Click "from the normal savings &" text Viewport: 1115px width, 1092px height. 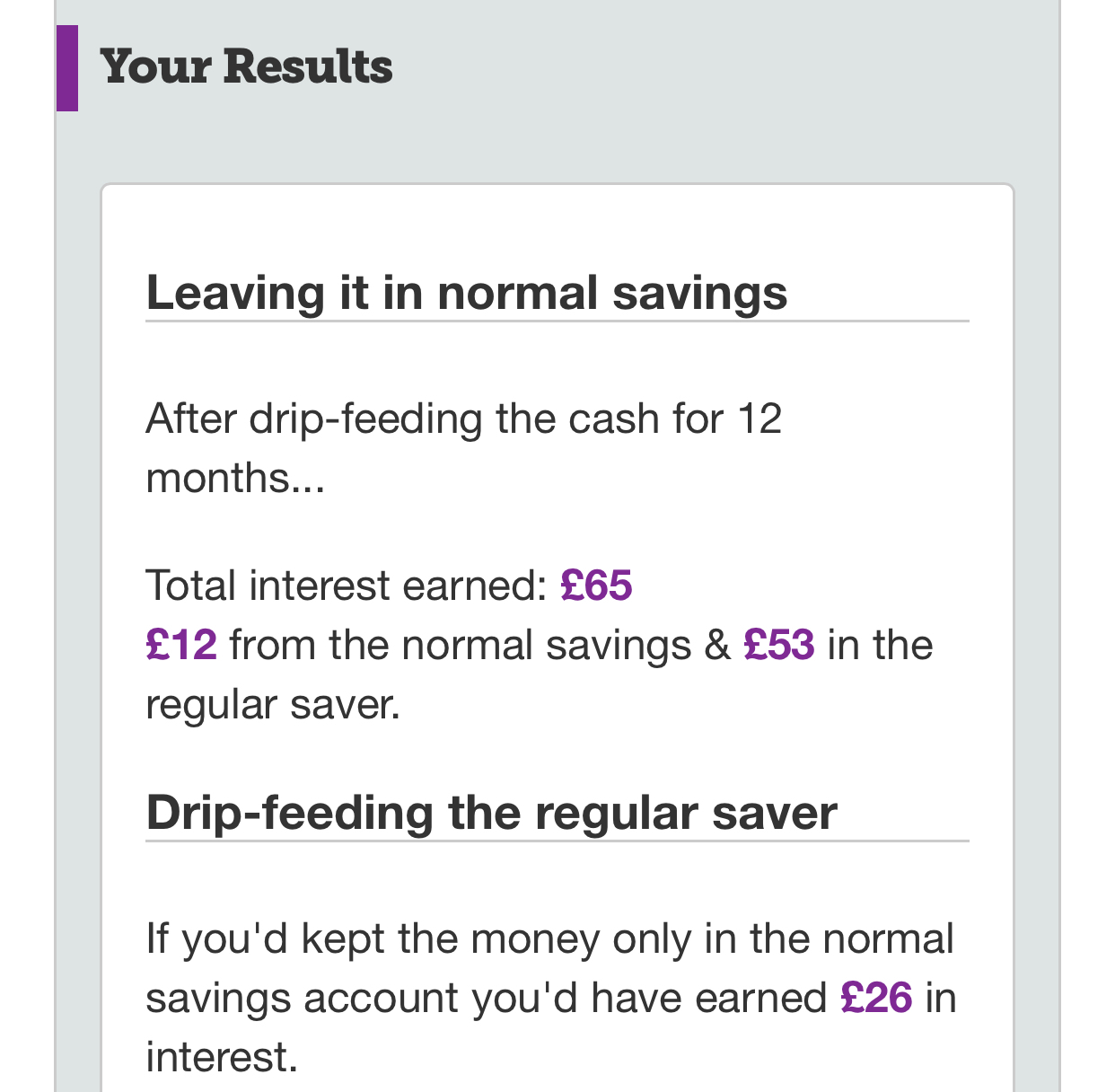pyautogui.click(x=479, y=645)
